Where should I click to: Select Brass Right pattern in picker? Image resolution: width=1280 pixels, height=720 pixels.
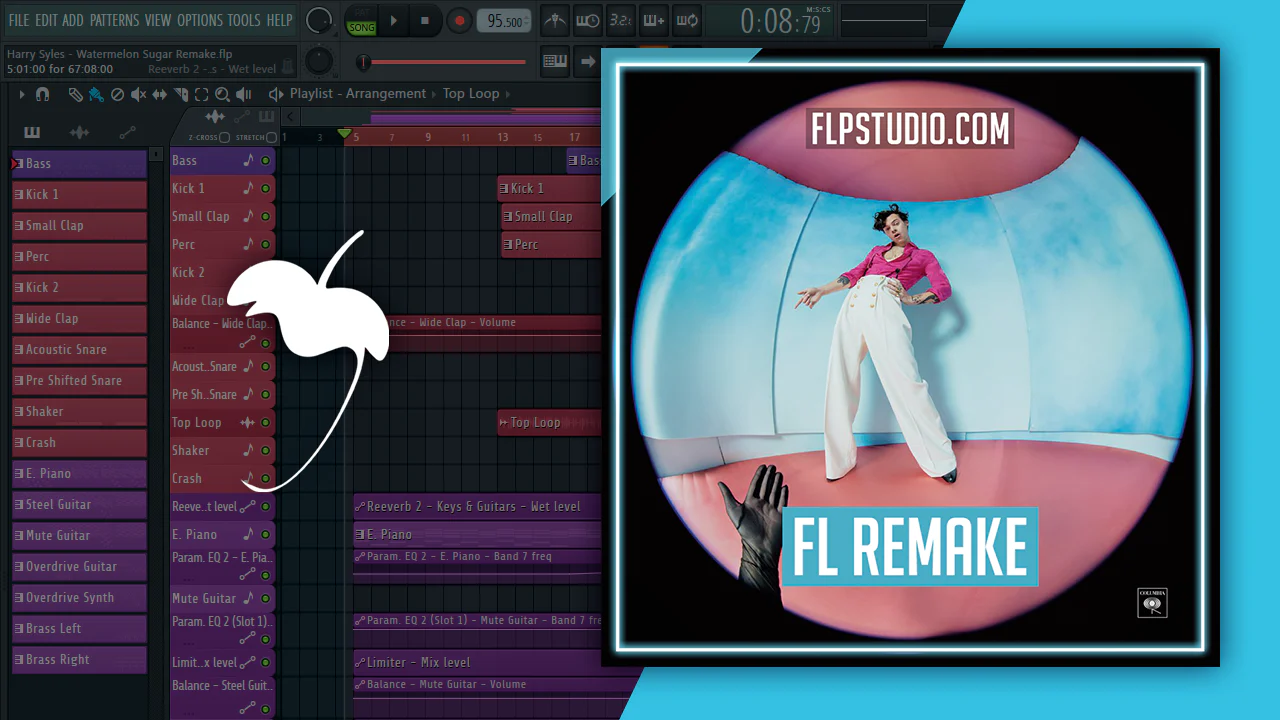(79, 660)
